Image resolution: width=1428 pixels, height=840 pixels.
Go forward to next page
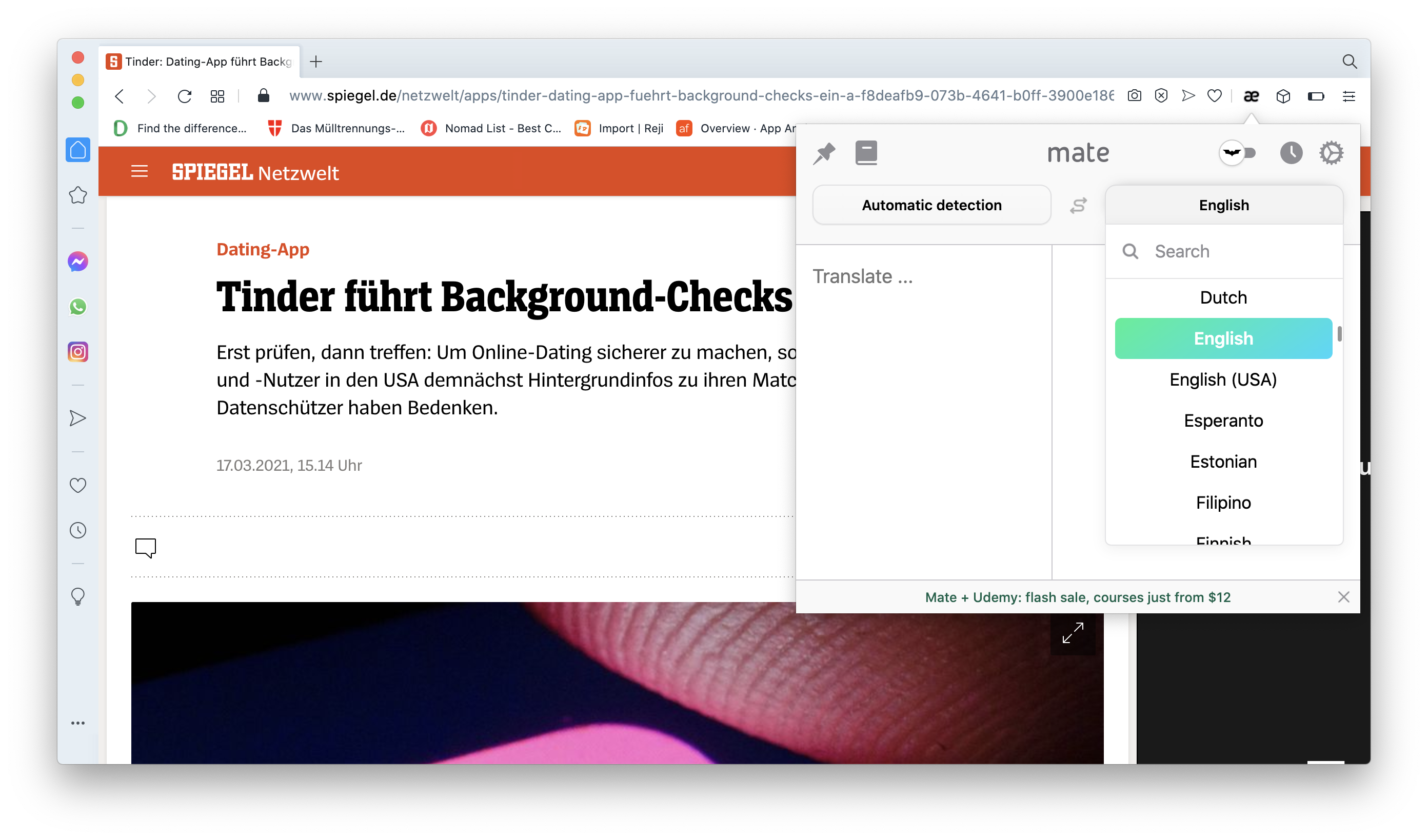[x=151, y=96]
